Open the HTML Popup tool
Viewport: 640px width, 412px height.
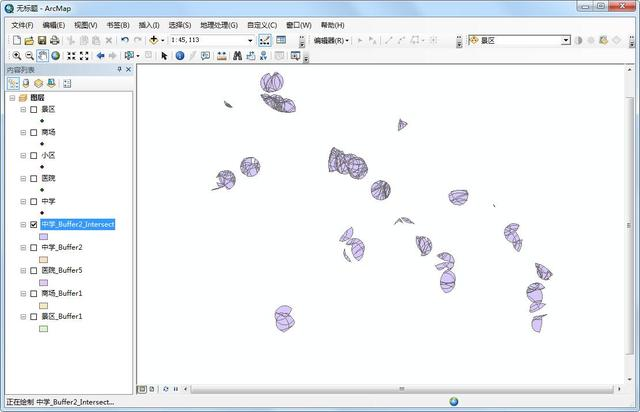[205, 56]
